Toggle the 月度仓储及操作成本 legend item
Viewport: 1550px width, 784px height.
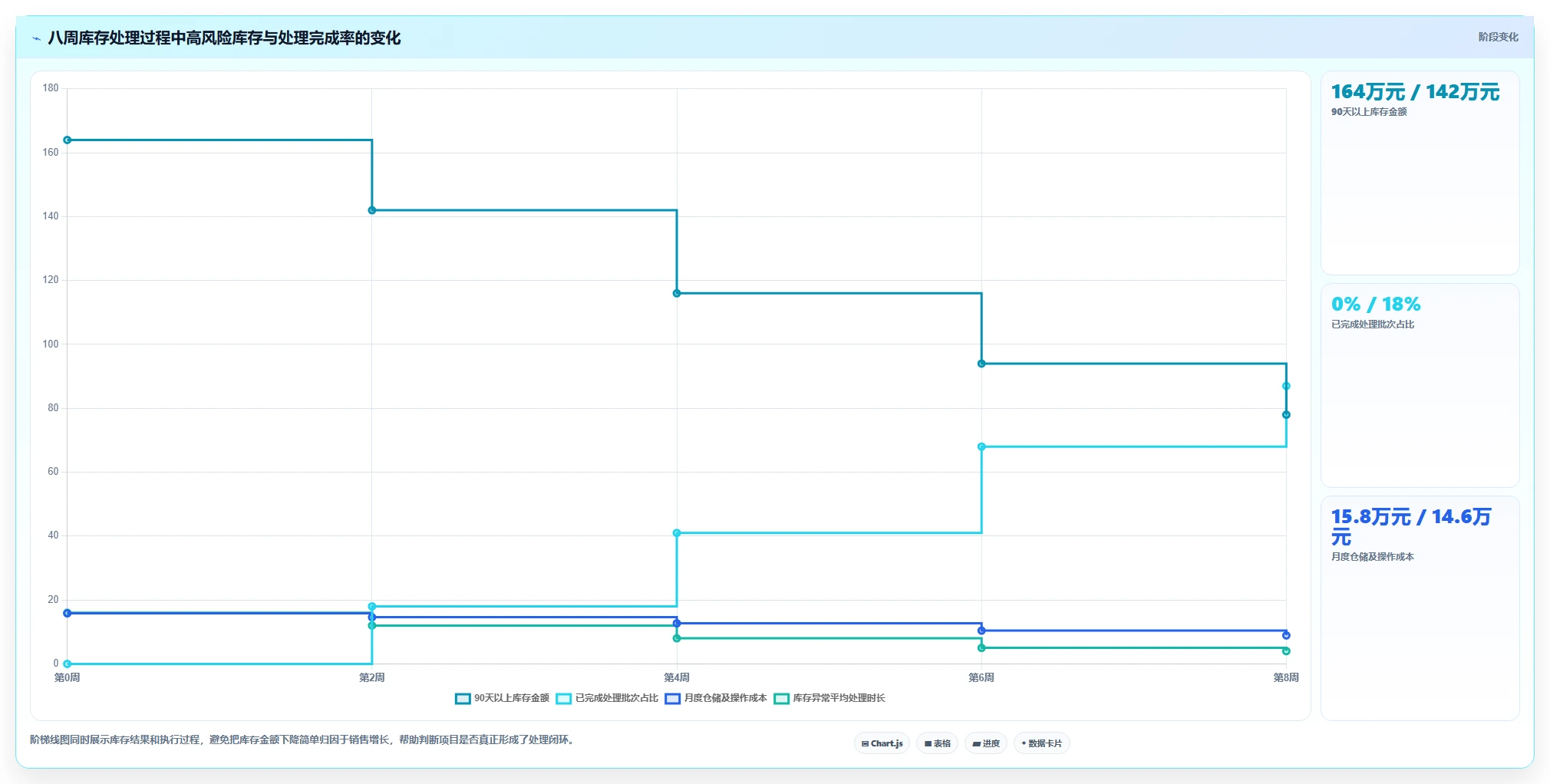point(716,698)
